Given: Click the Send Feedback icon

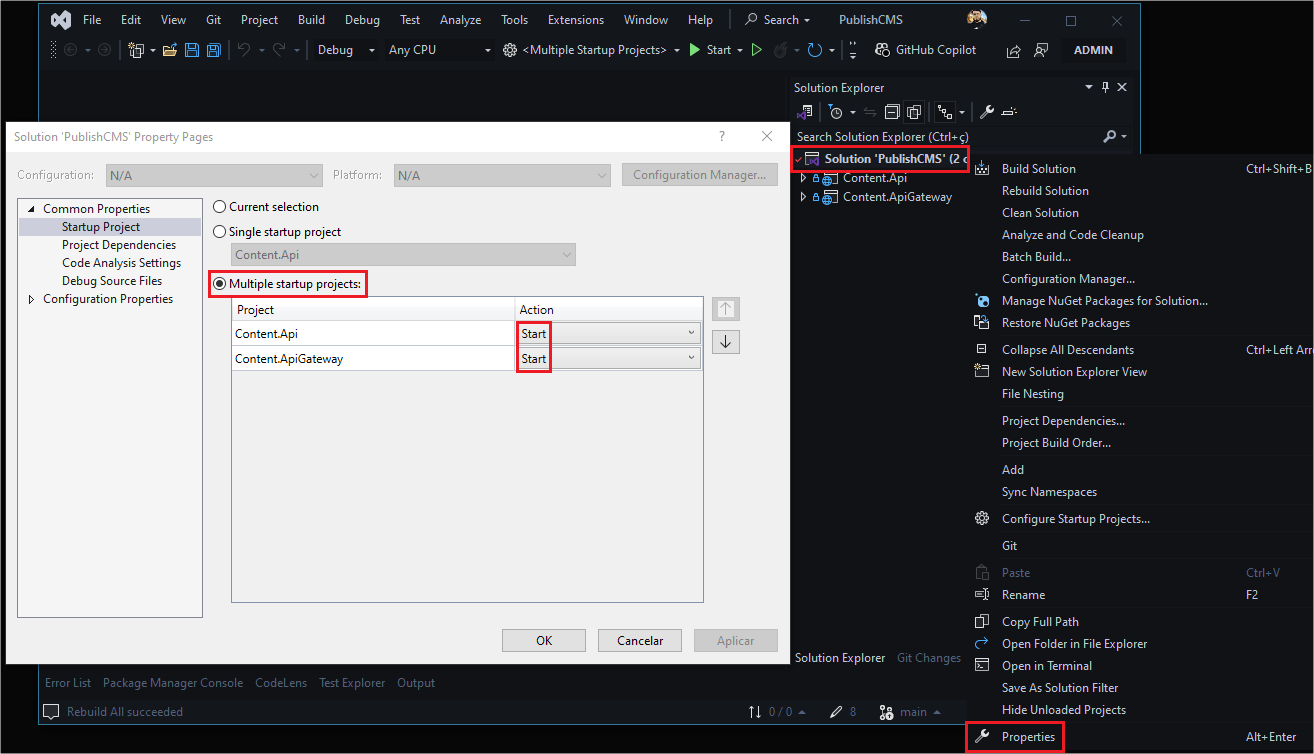Looking at the screenshot, I should tap(1041, 50).
